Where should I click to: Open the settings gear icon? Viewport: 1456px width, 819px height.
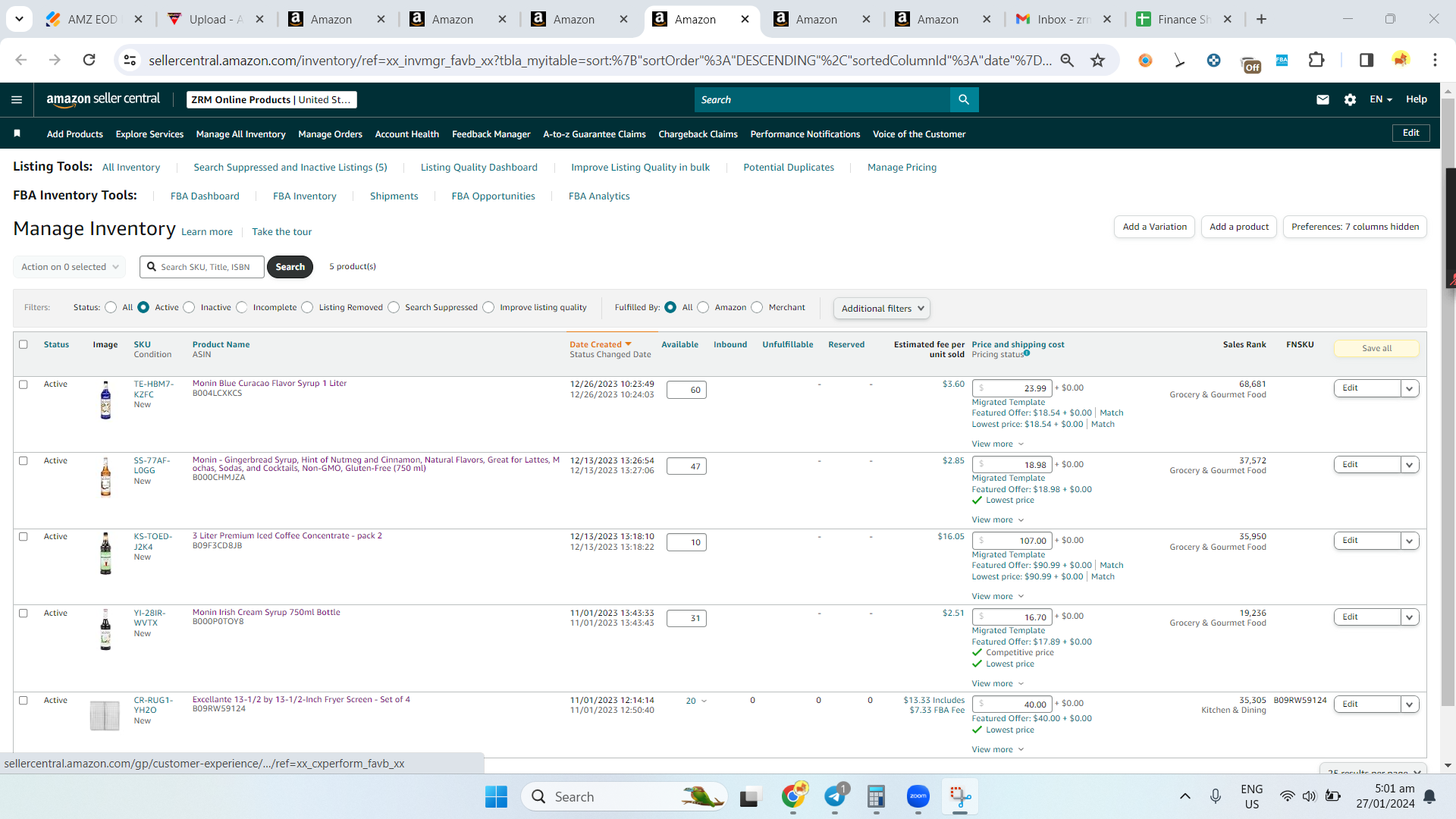point(1350,99)
